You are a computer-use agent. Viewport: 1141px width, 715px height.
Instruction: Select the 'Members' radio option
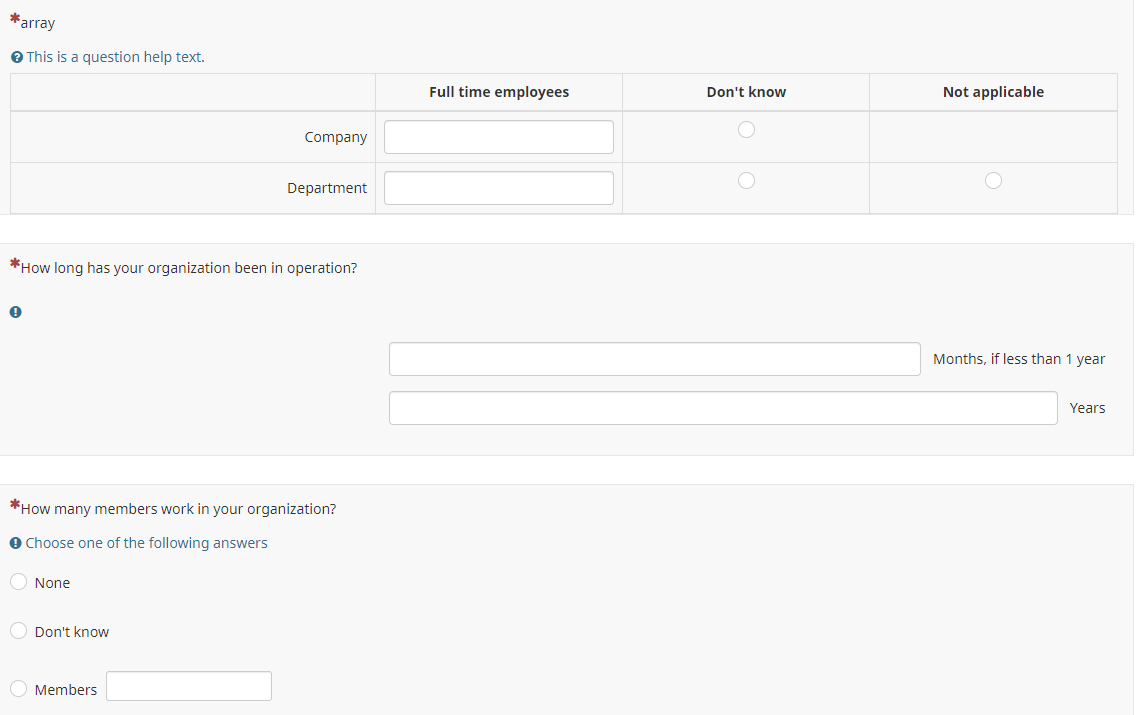[19, 689]
